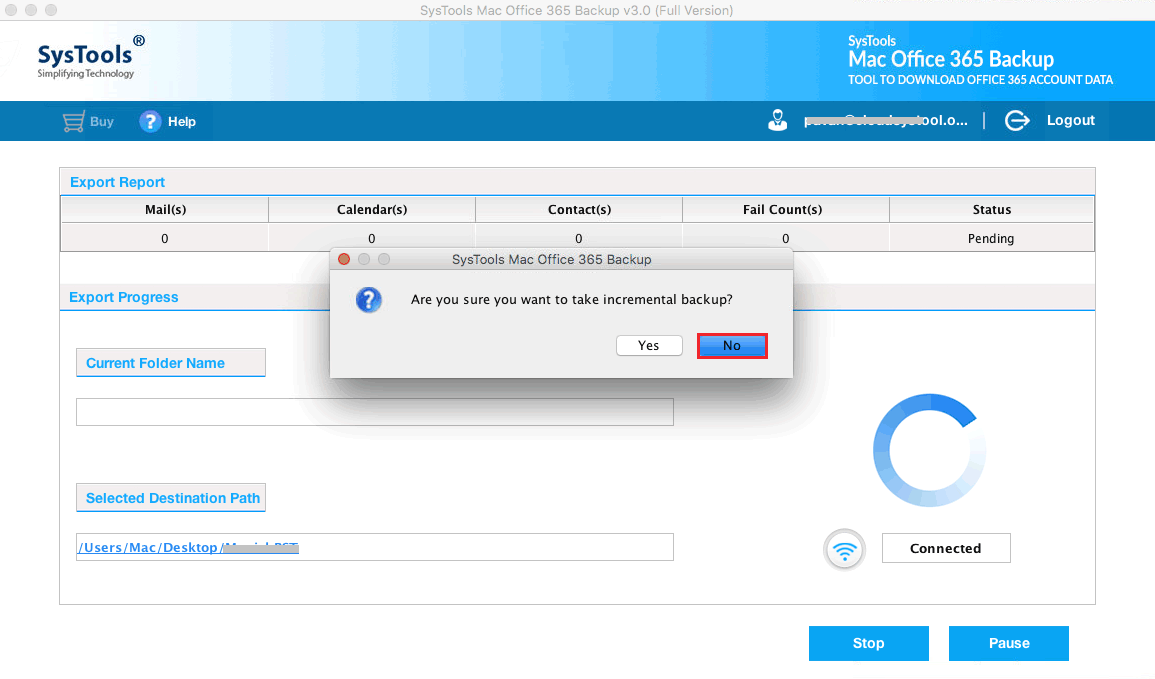This screenshot has height=679, width=1155.
Task: Click the main window title bar text
Action: pos(577,10)
